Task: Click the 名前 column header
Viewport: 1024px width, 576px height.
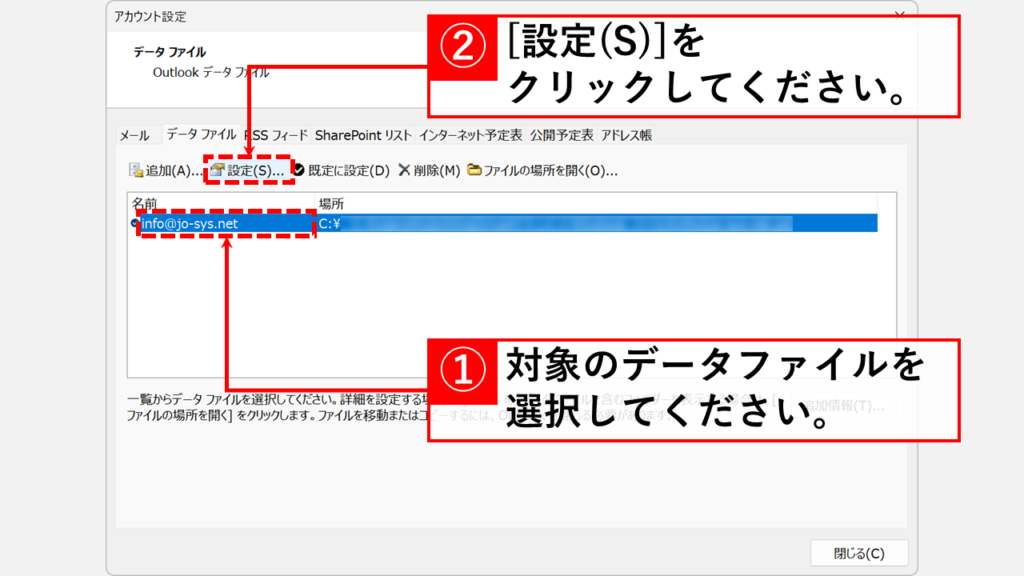Action: (221, 204)
